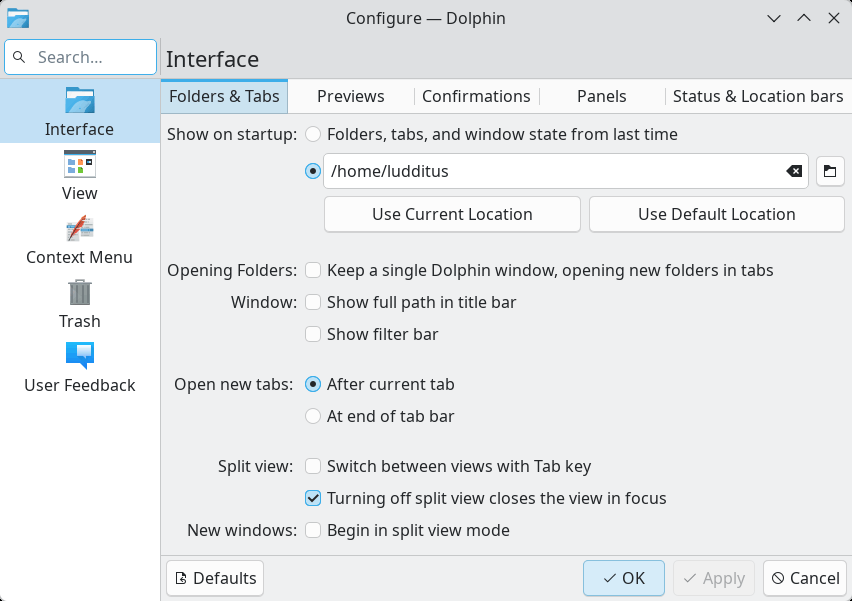Click the folder browse icon button
The height and width of the screenshot is (601, 852).
point(830,171)
